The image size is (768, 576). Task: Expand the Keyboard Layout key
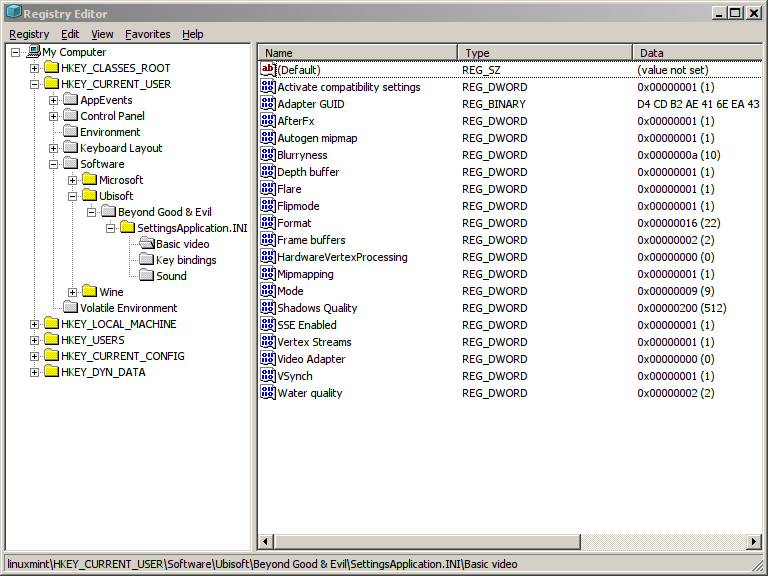click(x=53, y=148)
